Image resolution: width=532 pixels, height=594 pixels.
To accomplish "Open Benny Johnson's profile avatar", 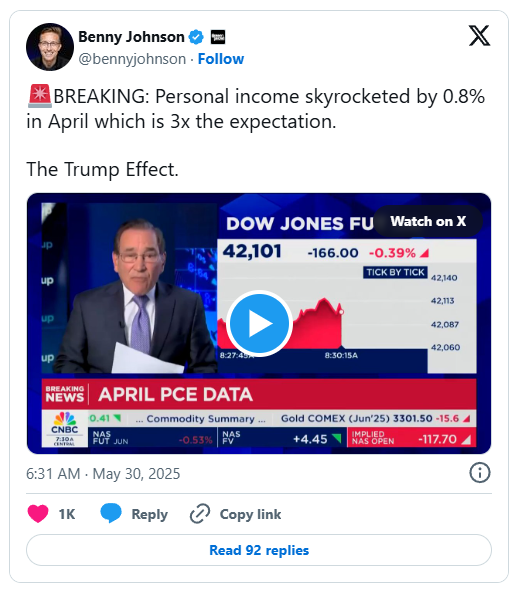I will (x=50, y=47).
